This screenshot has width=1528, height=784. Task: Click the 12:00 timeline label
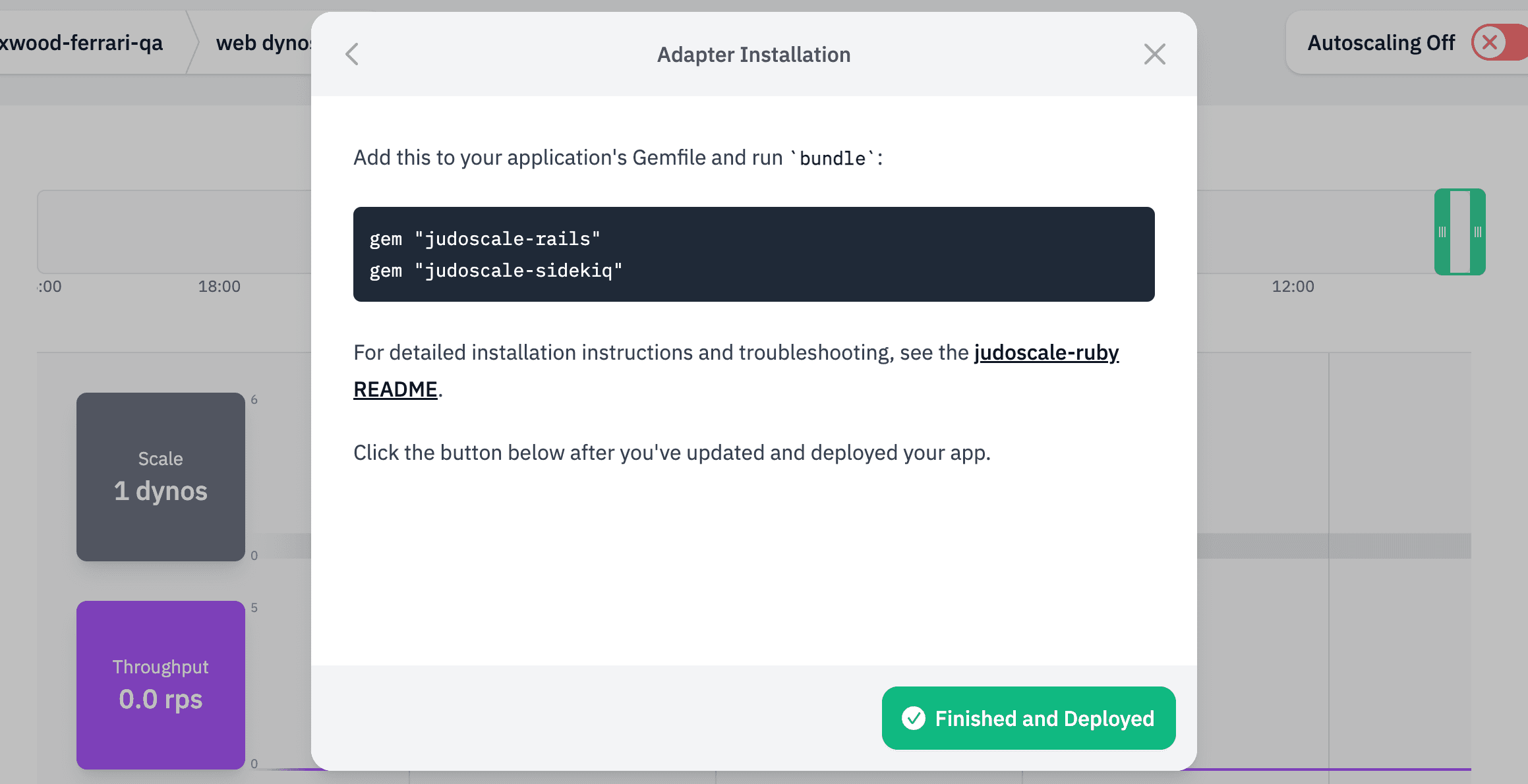(1293, 287)
